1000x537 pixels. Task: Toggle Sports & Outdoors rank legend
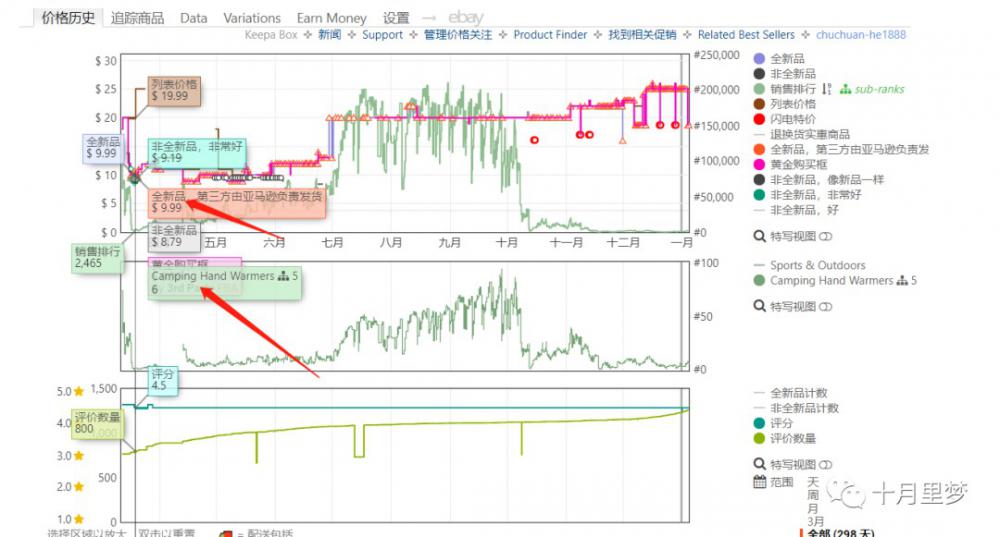809,265
